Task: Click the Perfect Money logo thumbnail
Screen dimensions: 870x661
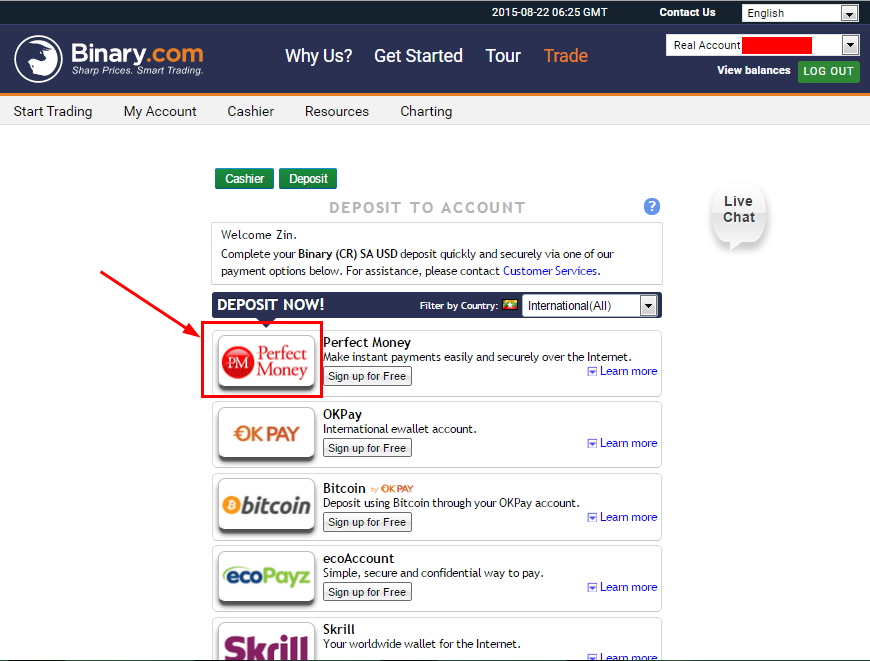Action: (x=266, y=361)
